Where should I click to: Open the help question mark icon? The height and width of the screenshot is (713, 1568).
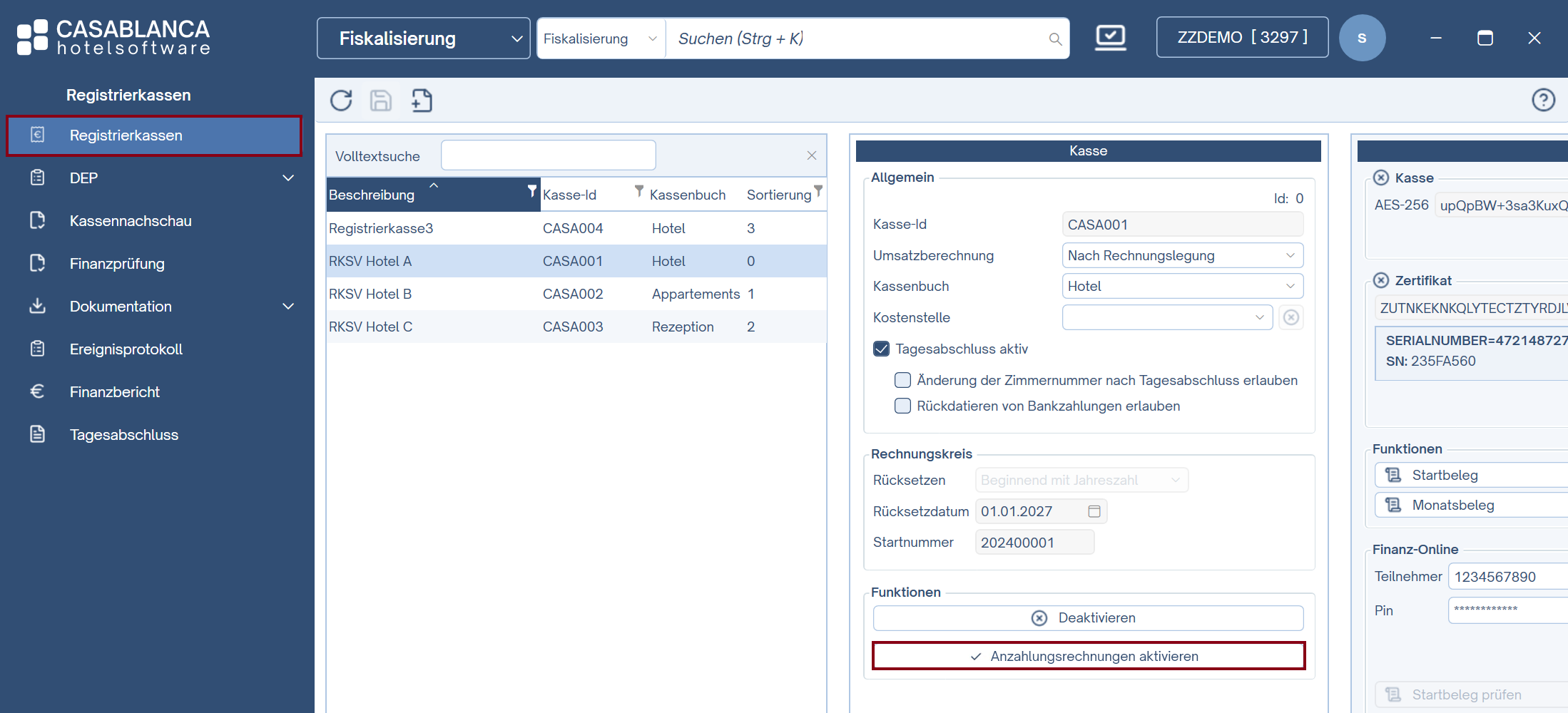pos(1543,100)
